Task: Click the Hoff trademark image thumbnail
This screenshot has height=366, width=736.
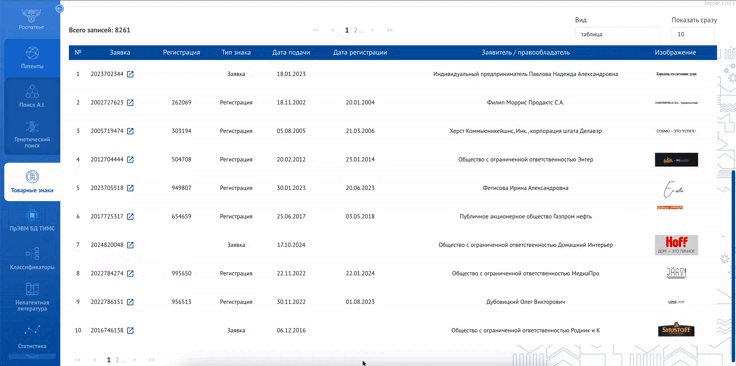Action: [x=676, y=245]
